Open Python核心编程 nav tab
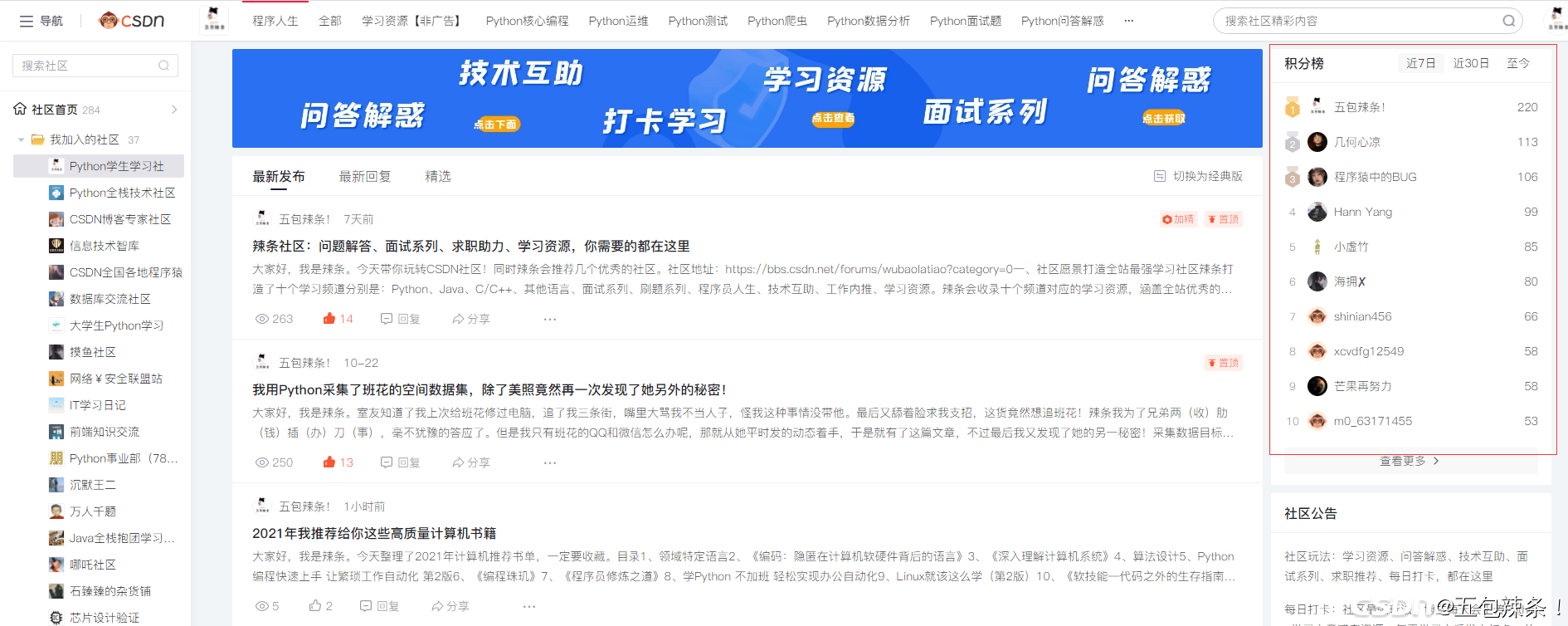Image resolution: width=1568 pixels, height=626 pixels. coord(528,21)
